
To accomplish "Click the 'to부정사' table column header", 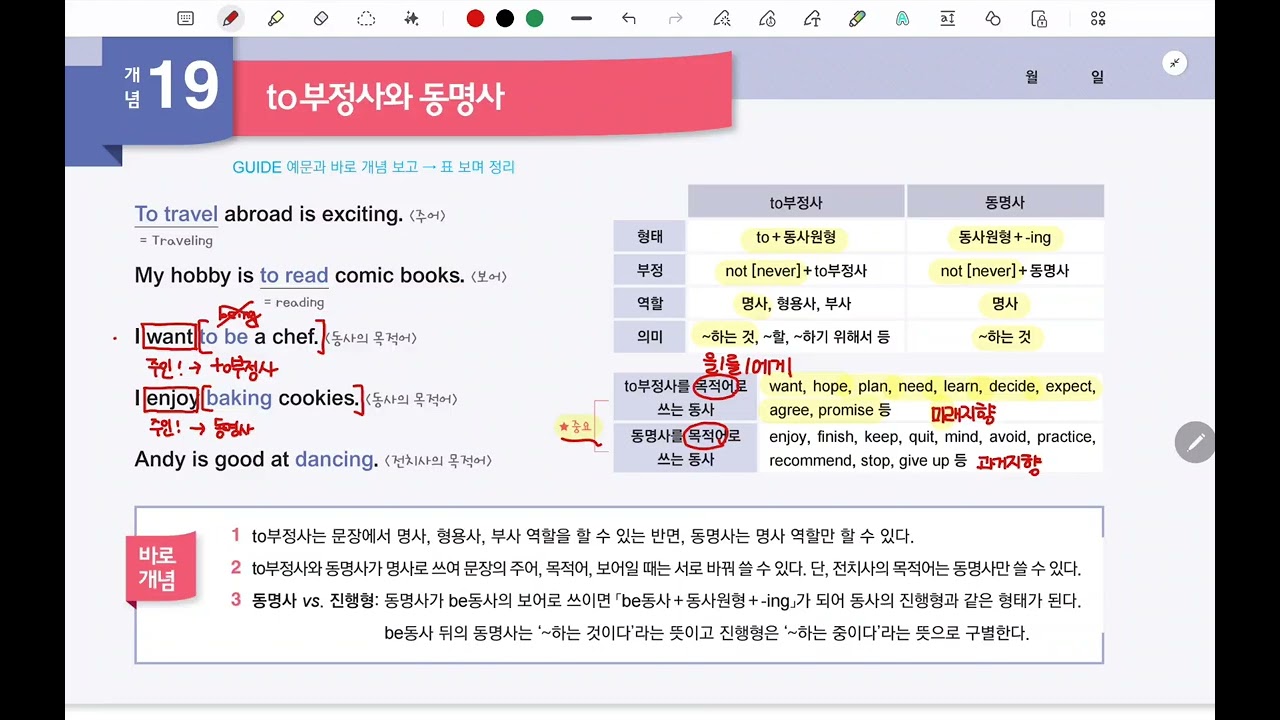I will tap(796, 202).
